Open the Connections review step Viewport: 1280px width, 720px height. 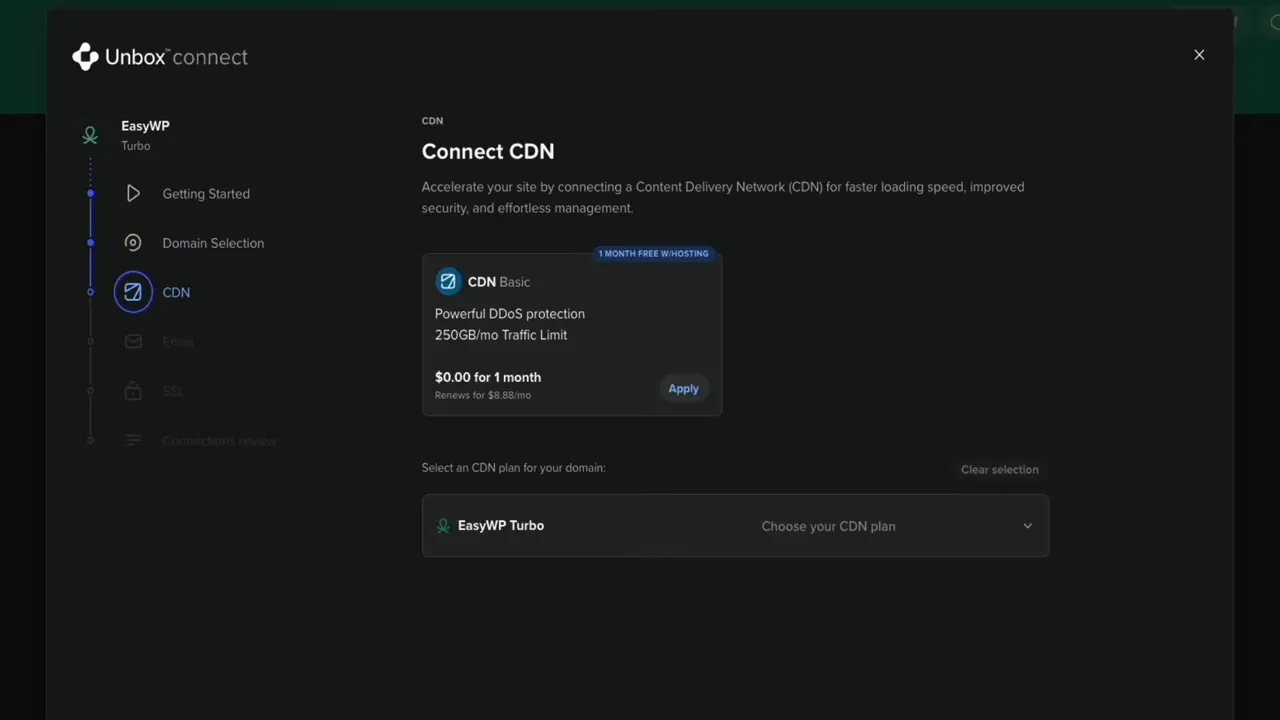(x=219, y=441)
